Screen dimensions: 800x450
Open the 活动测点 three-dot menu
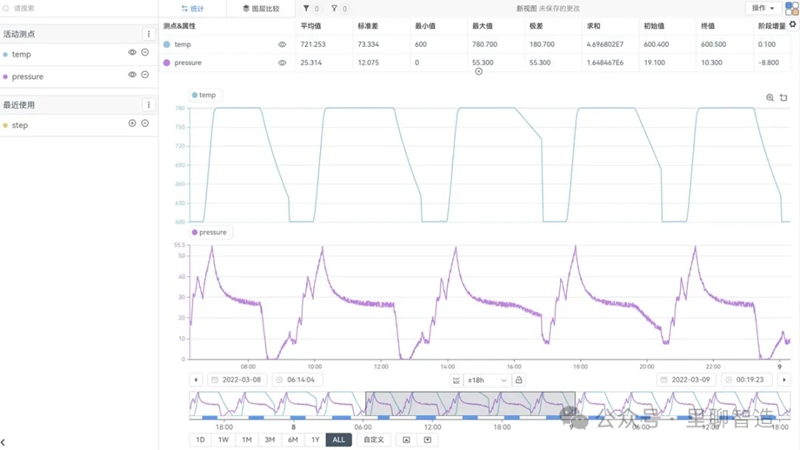point(149,34)
